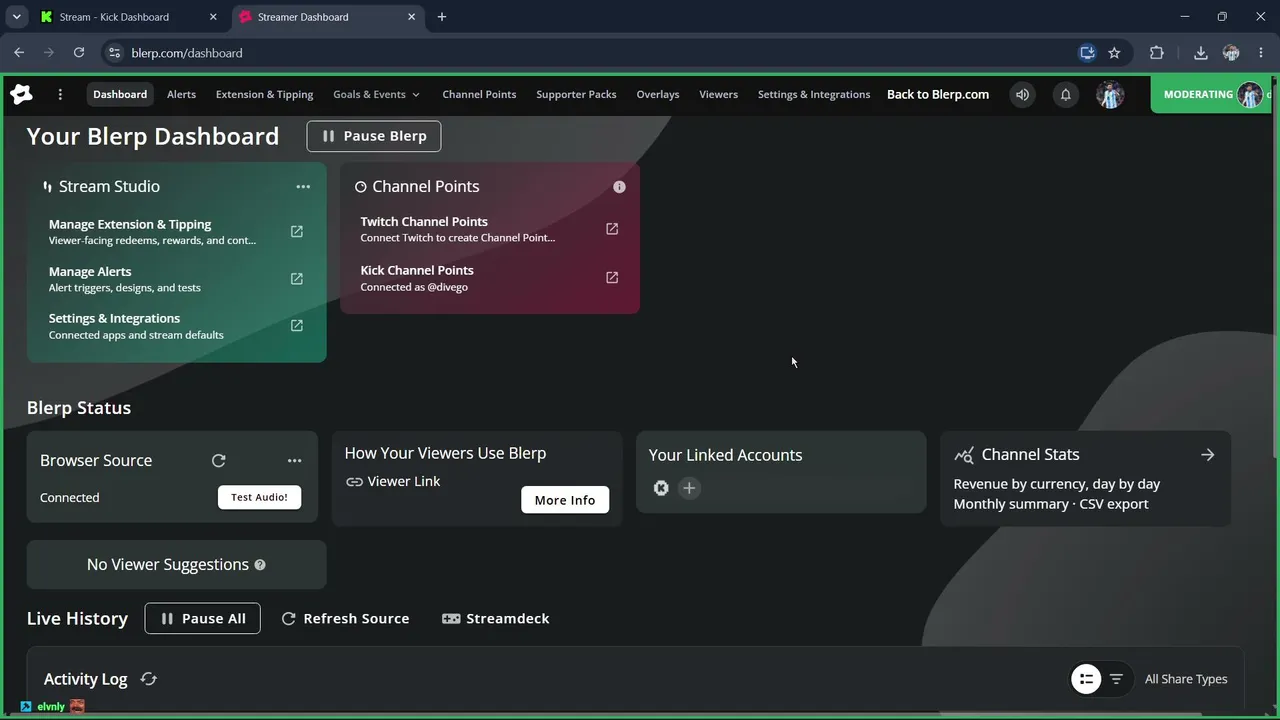Image resolution: width=1280 pixels, height=720 pixels.
Task: Click the More Info button
Action: pos(565,500)
